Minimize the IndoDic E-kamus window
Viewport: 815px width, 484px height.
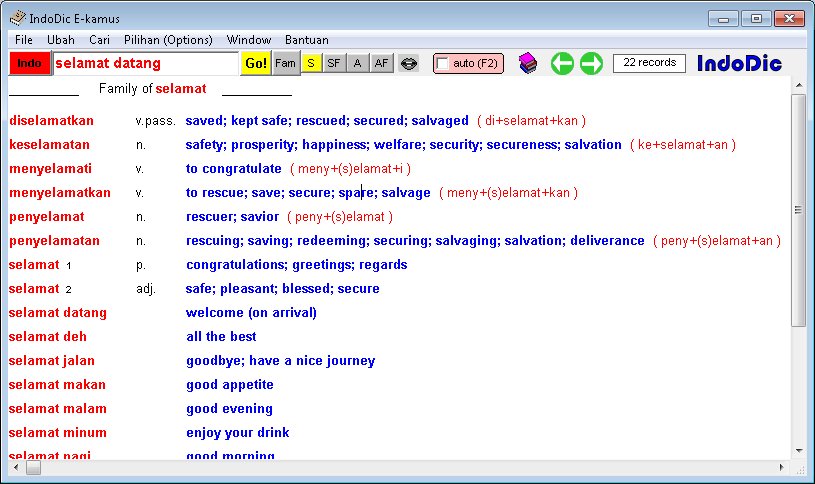[723, 19]
